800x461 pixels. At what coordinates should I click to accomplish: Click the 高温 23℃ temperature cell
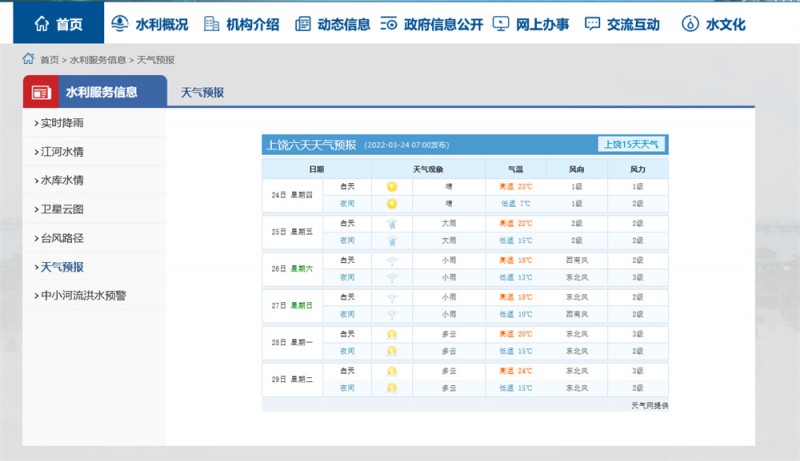pyautogui.click(x=516, y=187)
